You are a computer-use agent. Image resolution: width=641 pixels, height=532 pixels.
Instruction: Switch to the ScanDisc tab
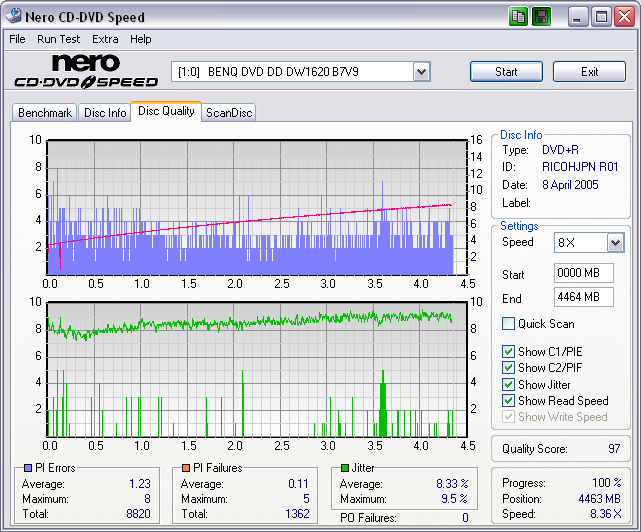point(229,113)
